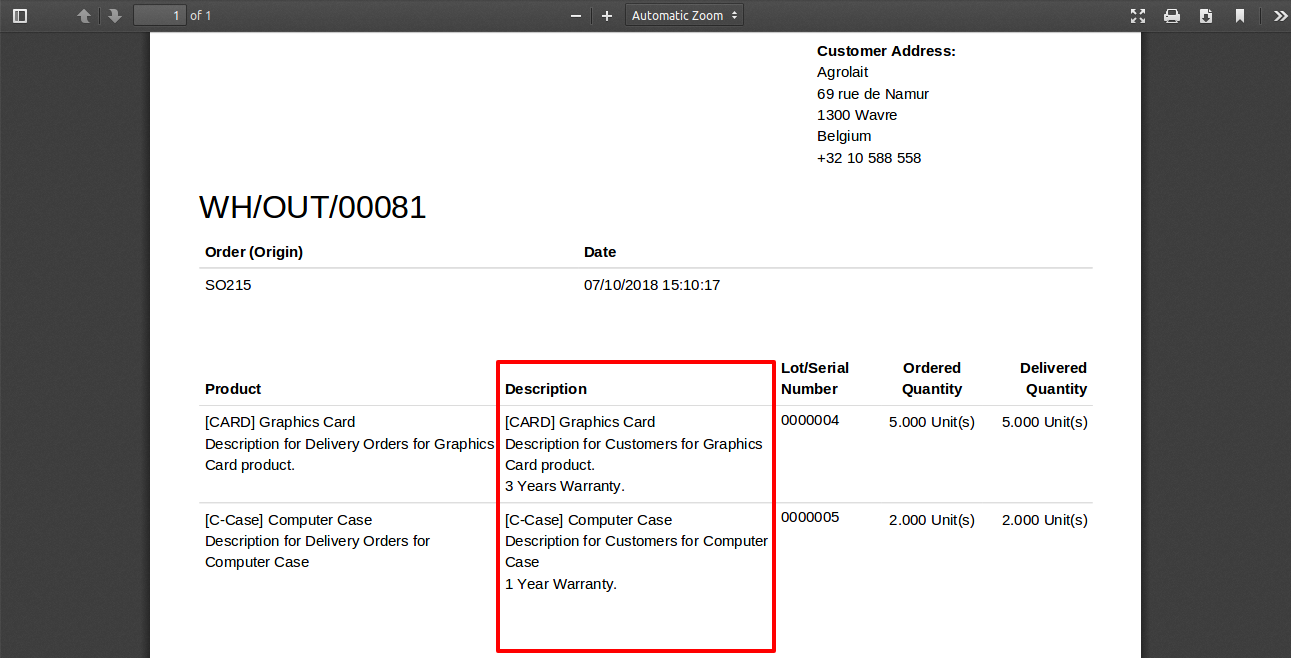Select address line 69 rue de Namur
Viewport: 1291px width, 658px height.
pos(873,94)
